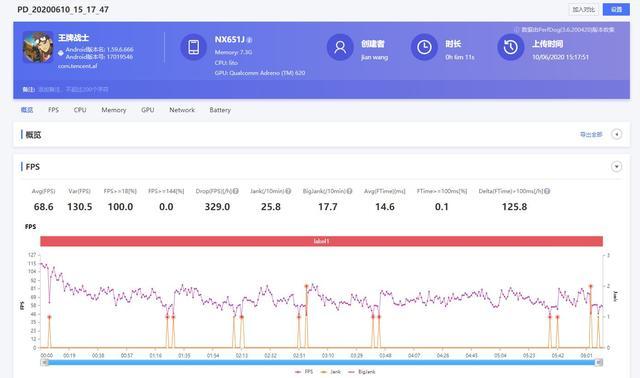Click the help icon beside Jank(/10min)
Image resolution: width=640 pixels, height=378 pixels.
(288, 191)
